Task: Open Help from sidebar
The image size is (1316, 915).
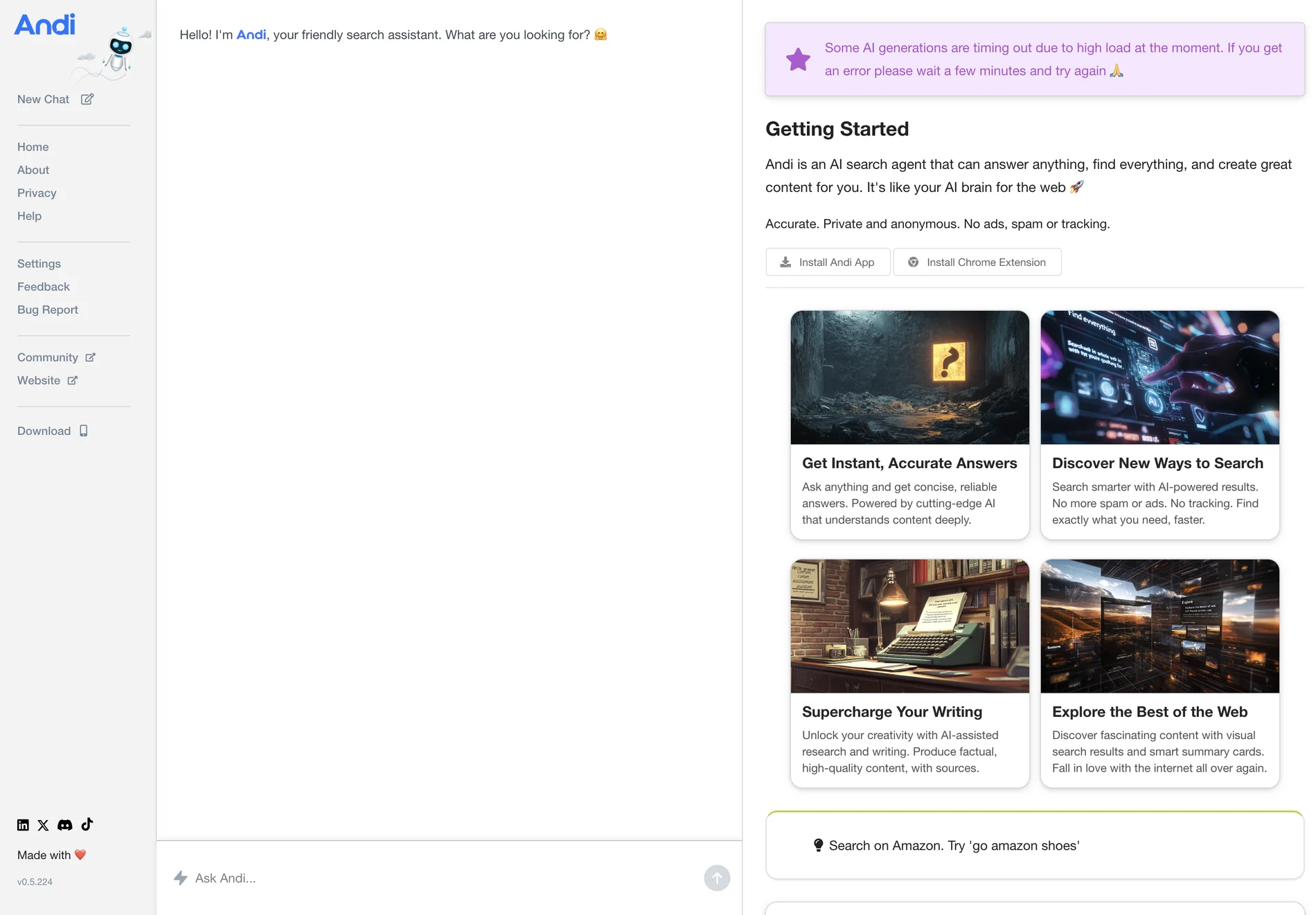Action: point(29,215)
